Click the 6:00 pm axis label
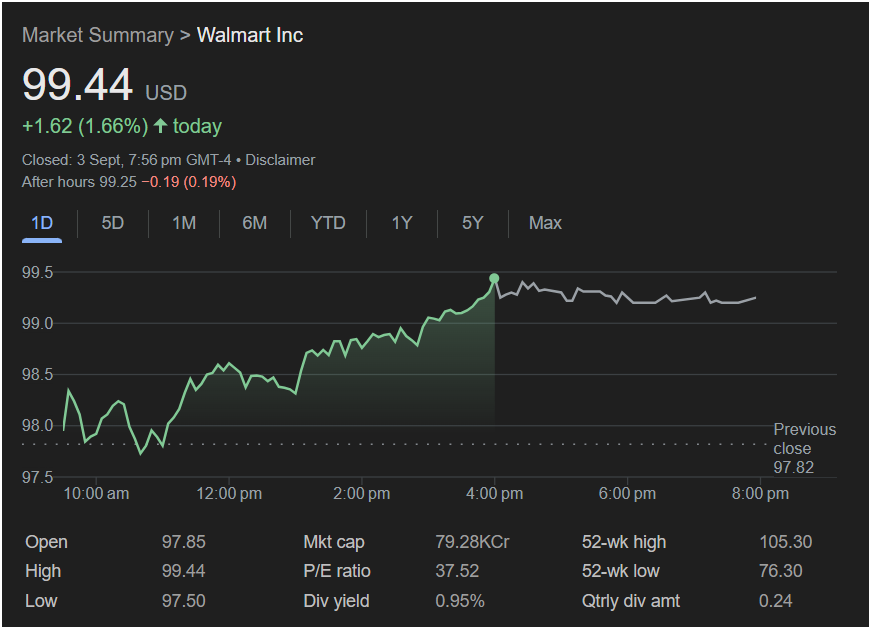This screenshot has height=629, width=871. (627, 493)
